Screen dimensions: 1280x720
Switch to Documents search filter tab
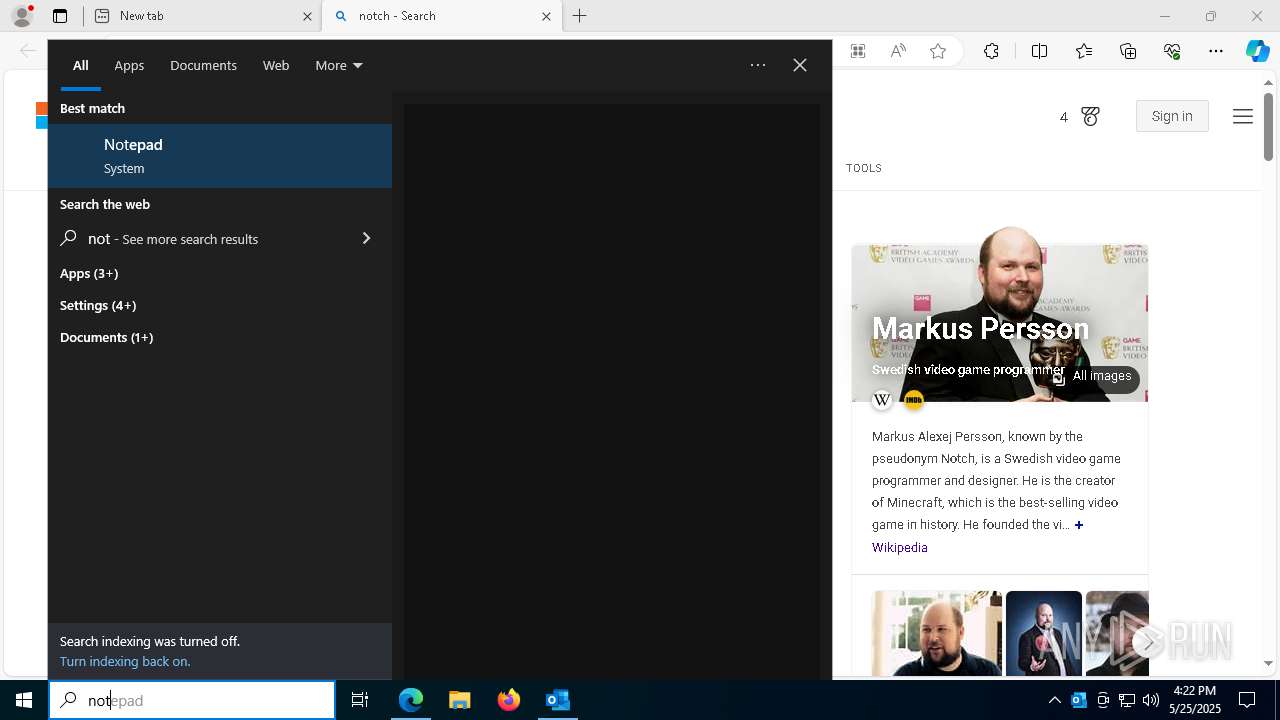point(203,65)
